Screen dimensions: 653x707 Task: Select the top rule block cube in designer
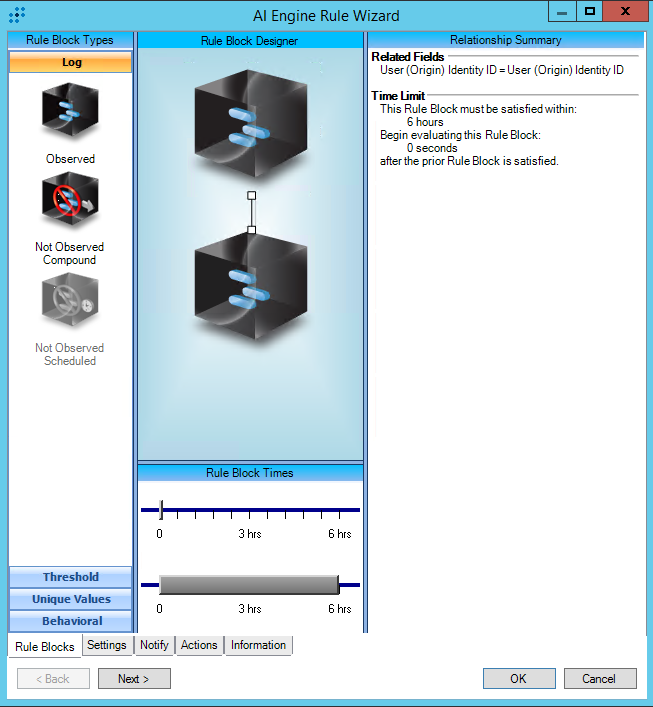[251, 122]
